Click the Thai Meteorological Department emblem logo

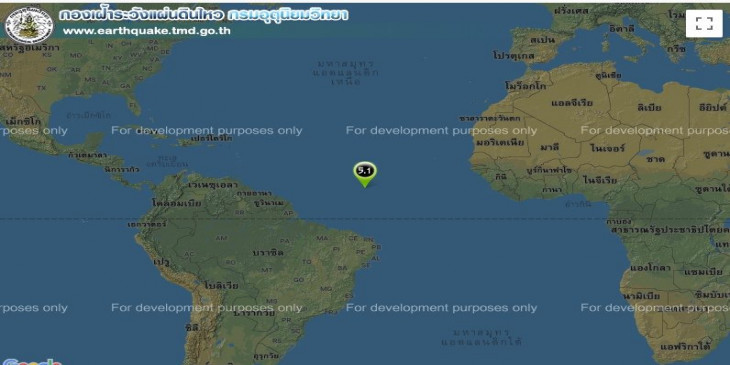click(29, 25)
